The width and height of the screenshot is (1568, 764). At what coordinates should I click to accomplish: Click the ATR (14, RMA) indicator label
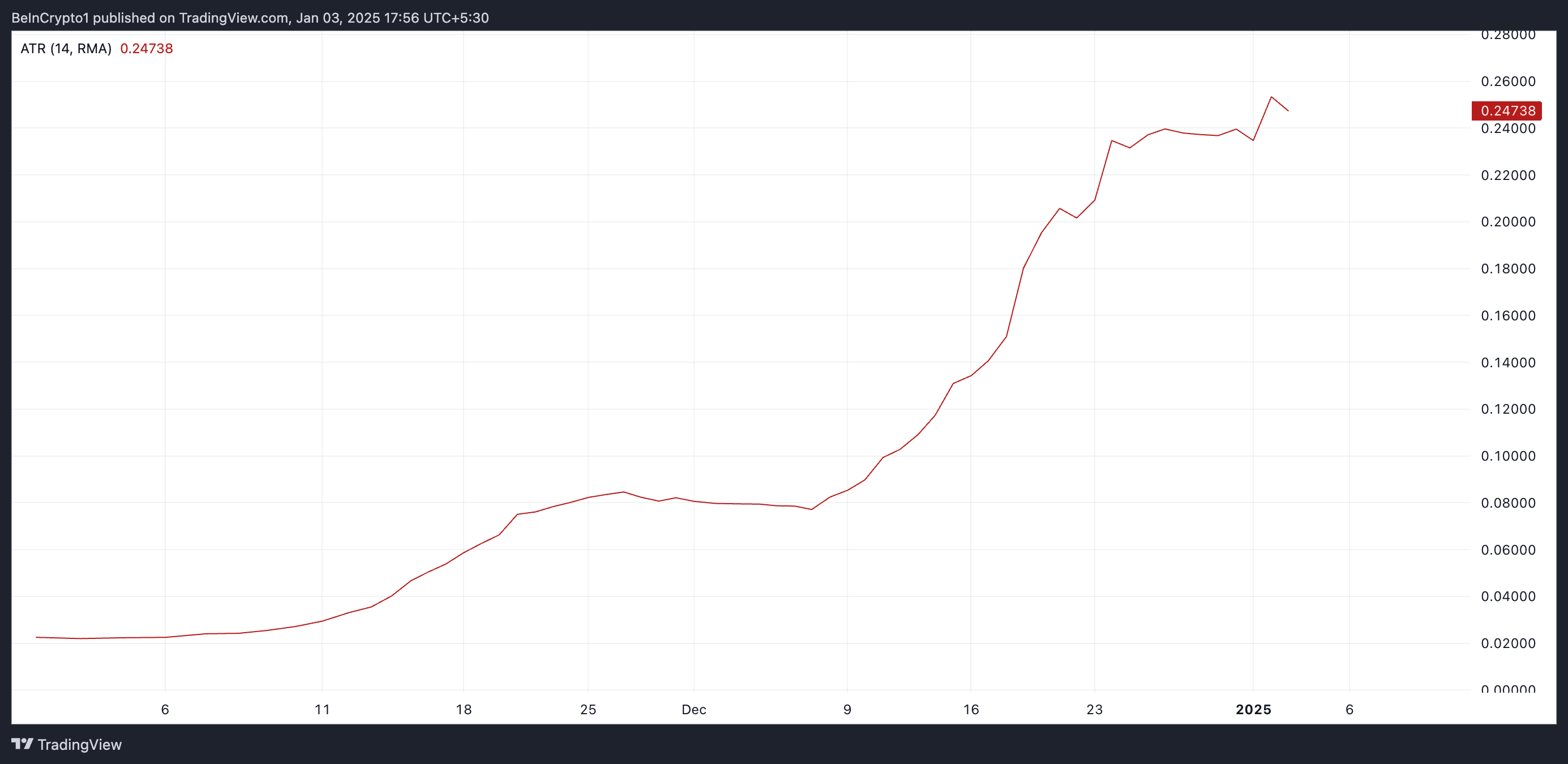[x=66, y=49]
